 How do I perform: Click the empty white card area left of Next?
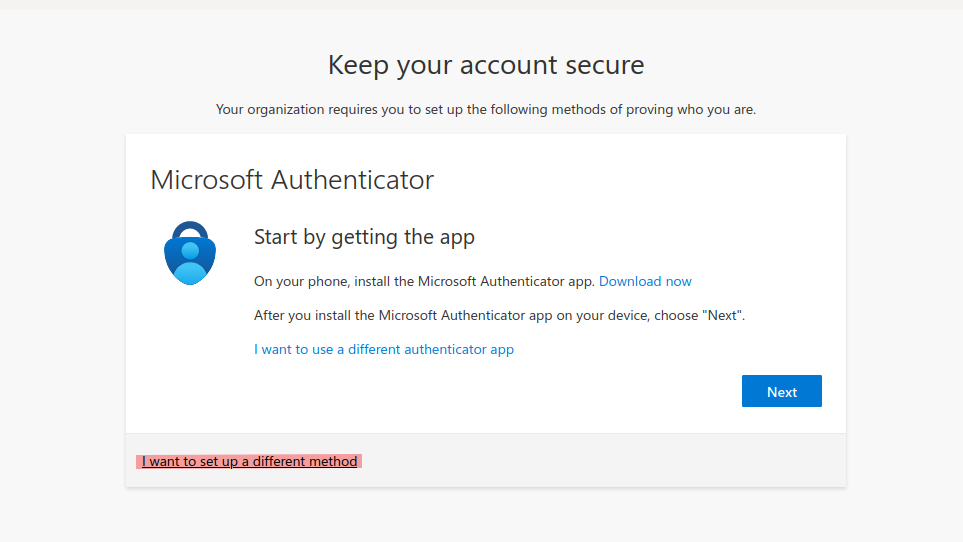point(500,392)
